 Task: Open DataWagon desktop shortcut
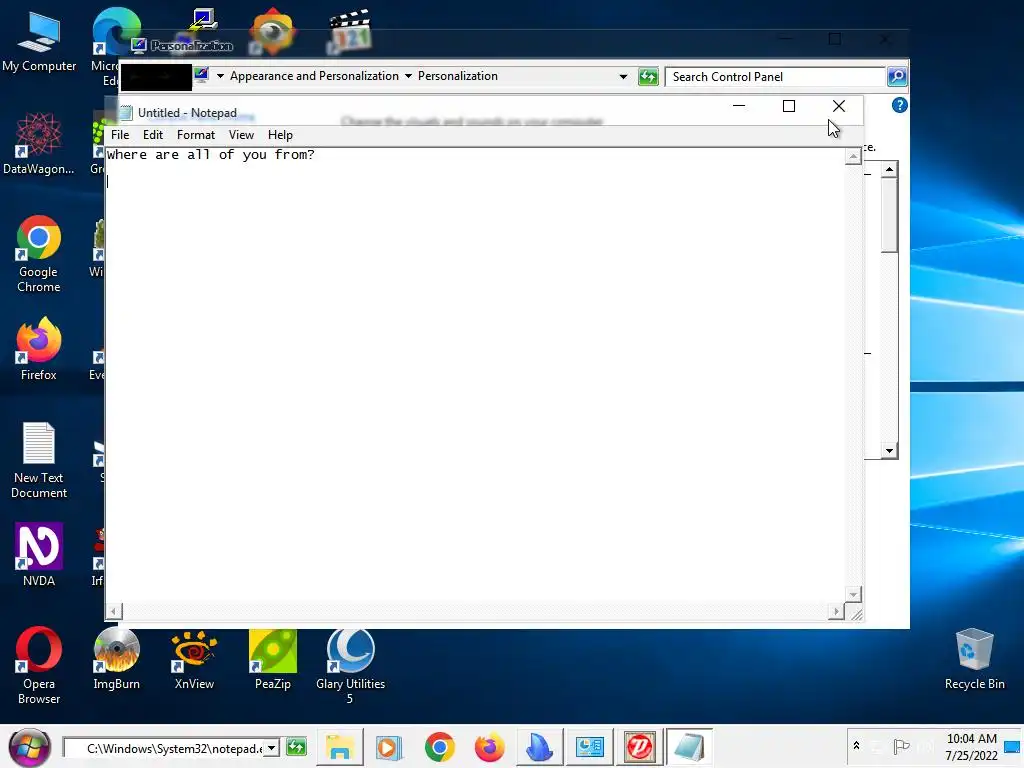tap(39, 143)
